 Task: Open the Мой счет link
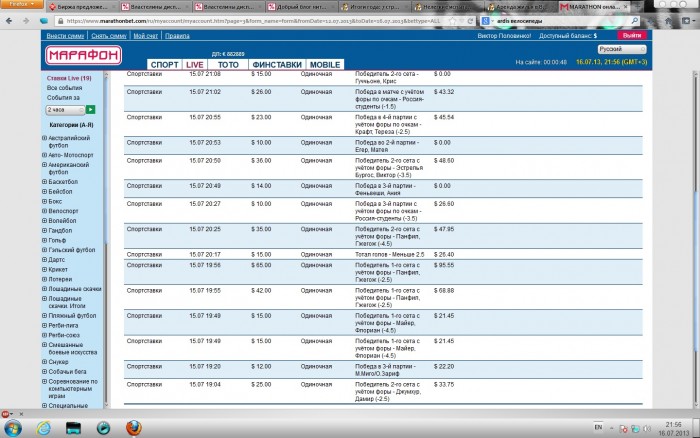pos(146,36)
